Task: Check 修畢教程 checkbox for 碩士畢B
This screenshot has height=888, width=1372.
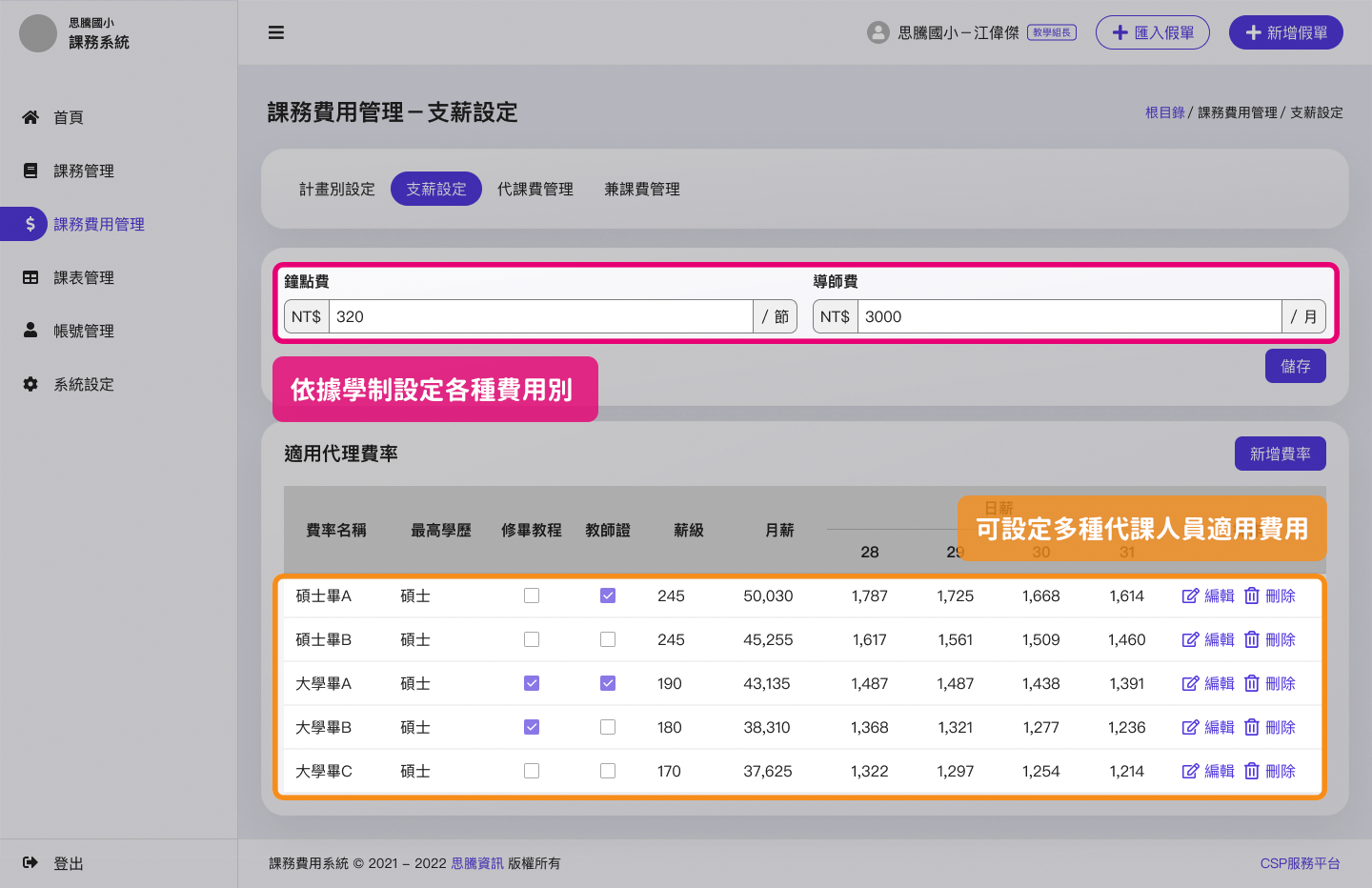Action: [x=532, y=639]
